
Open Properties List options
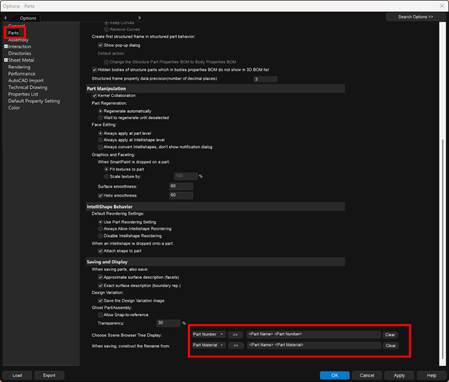[x=23, y=94]
